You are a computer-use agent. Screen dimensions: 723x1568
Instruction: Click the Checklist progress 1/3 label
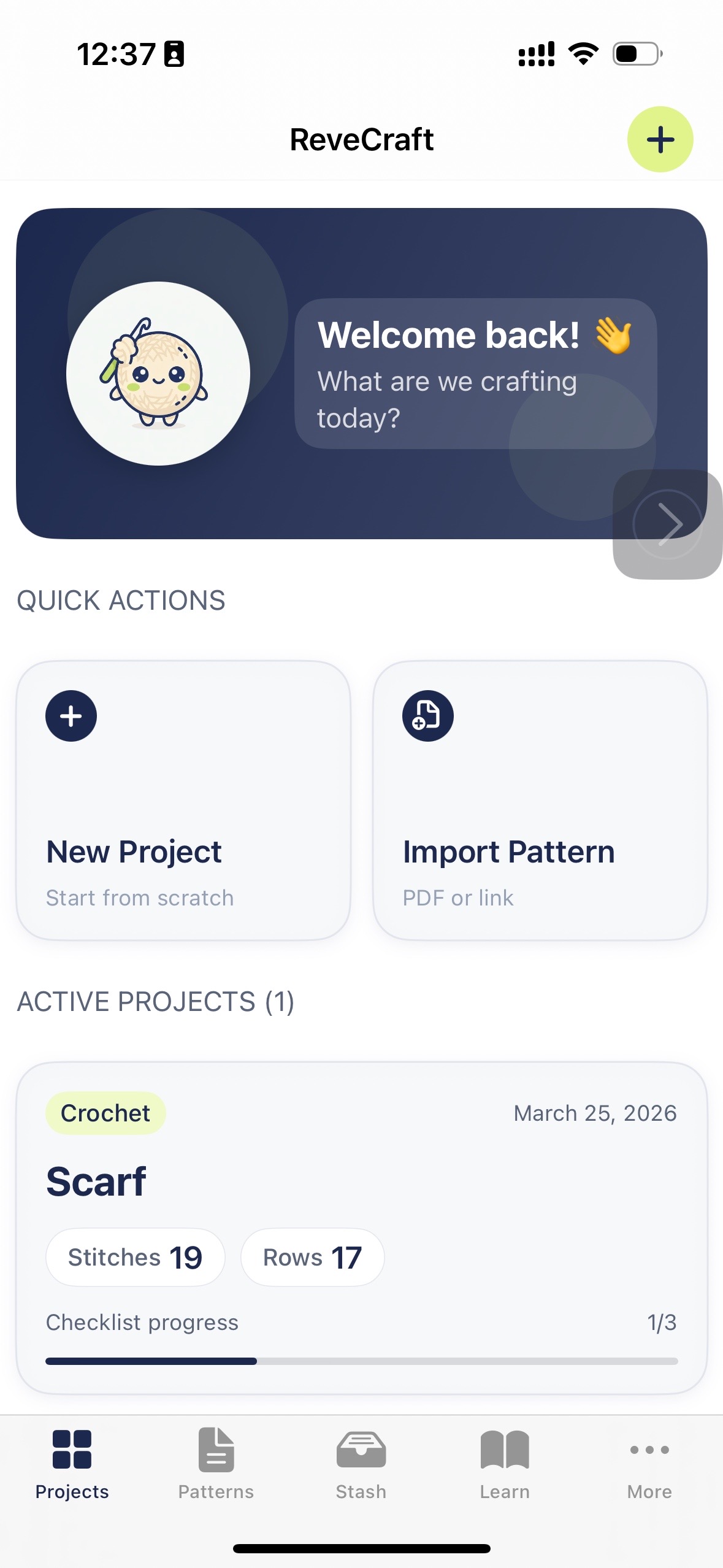[x=142, y=1322]
